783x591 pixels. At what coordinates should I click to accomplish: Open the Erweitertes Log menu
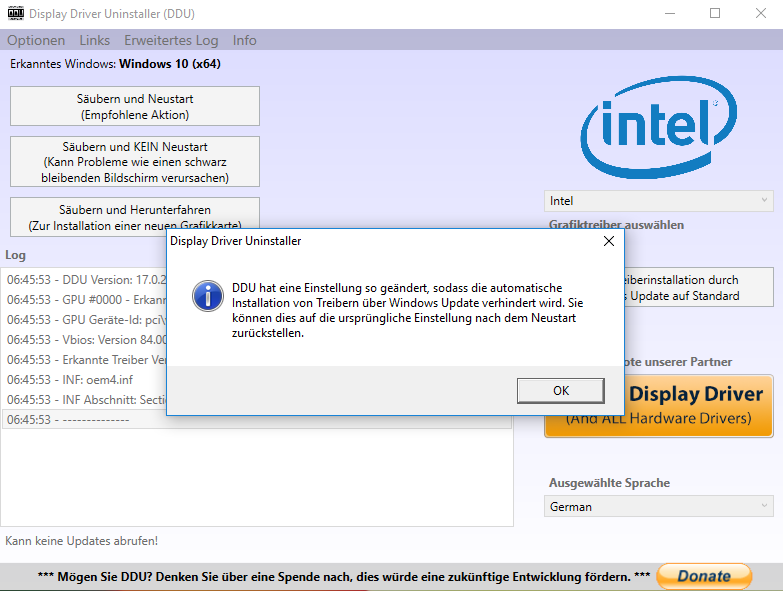coord(171,40)
